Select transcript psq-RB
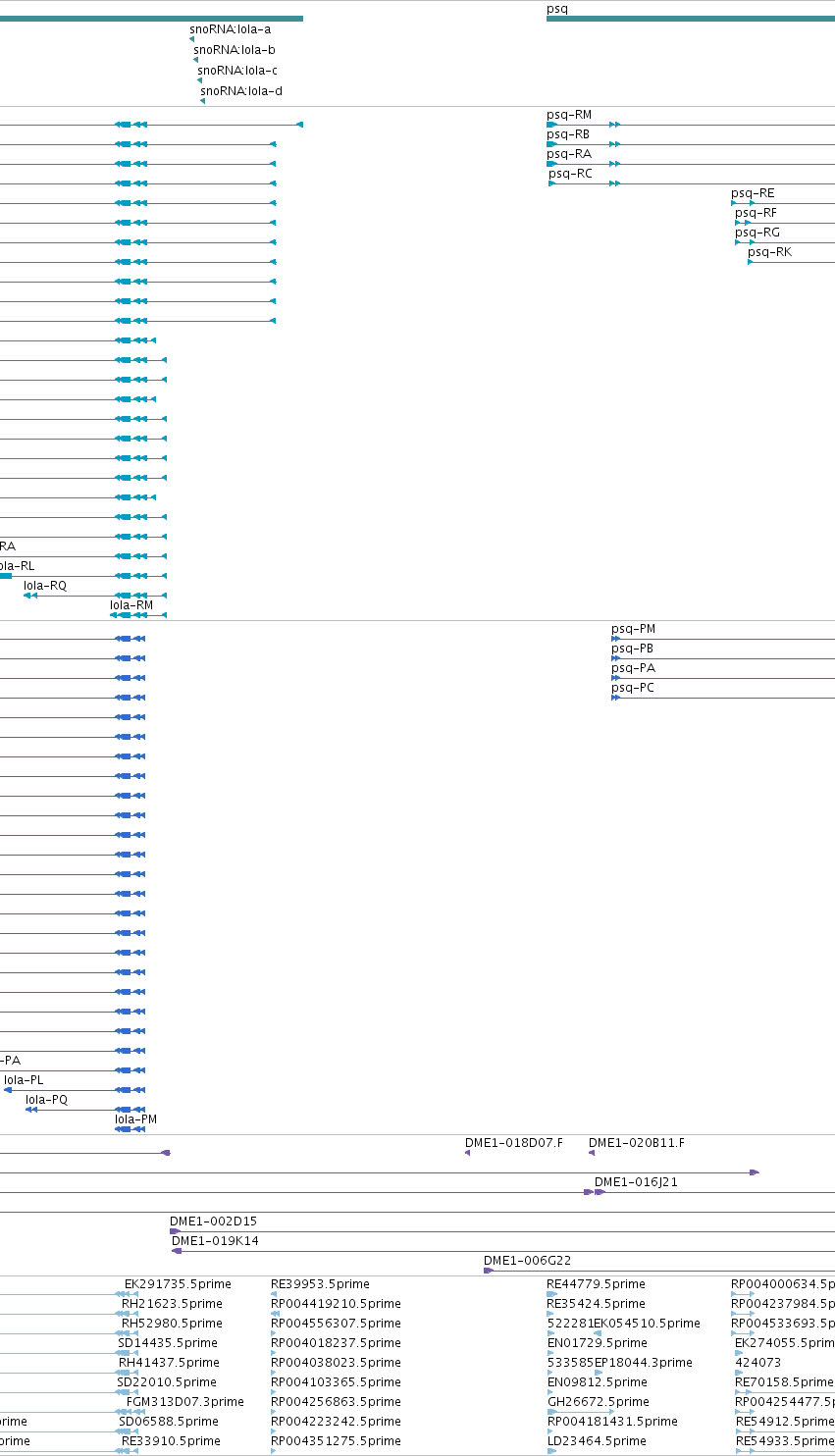 point(568,134)
